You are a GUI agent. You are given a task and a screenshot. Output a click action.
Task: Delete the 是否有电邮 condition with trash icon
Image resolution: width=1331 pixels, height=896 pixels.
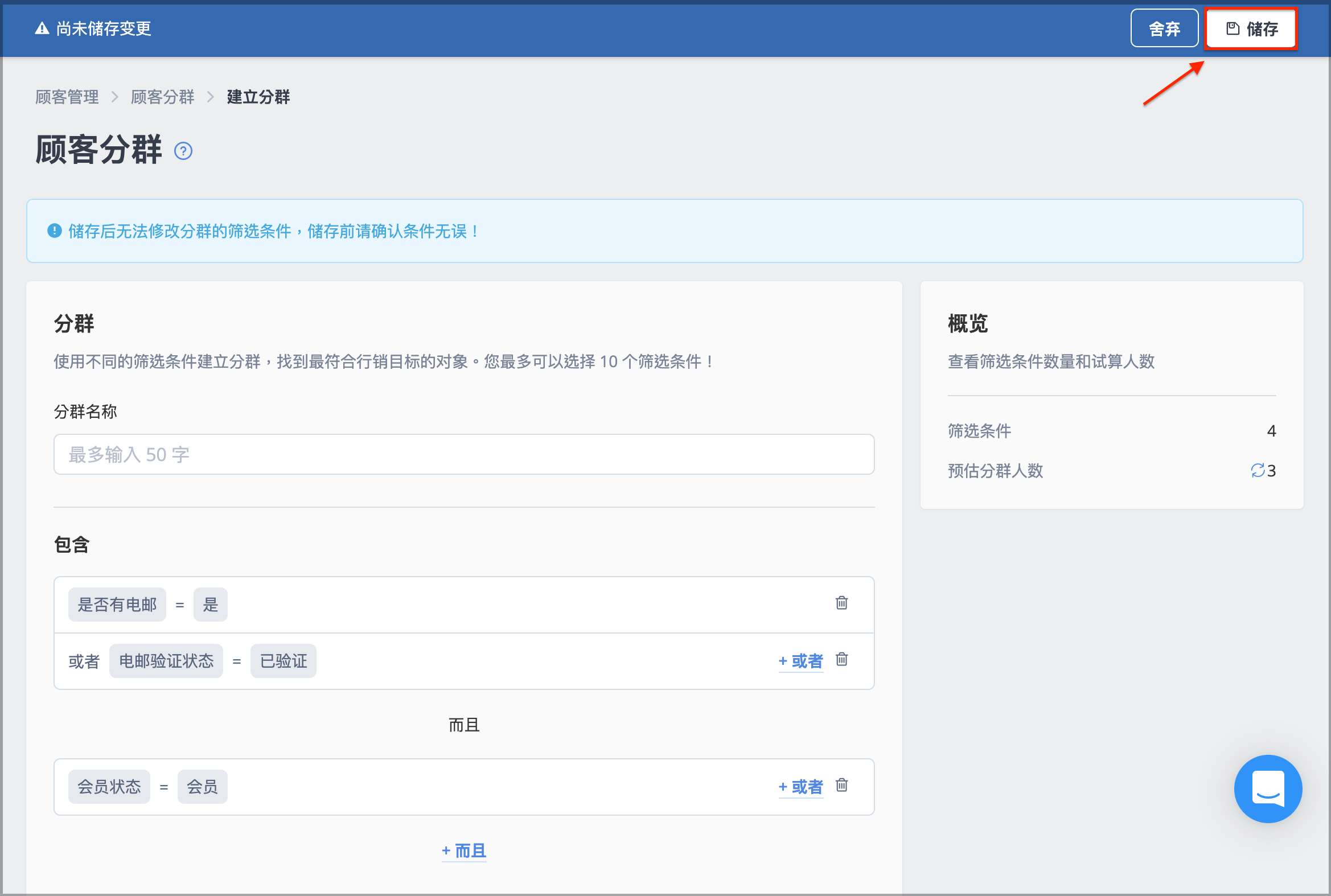[841, 603]
